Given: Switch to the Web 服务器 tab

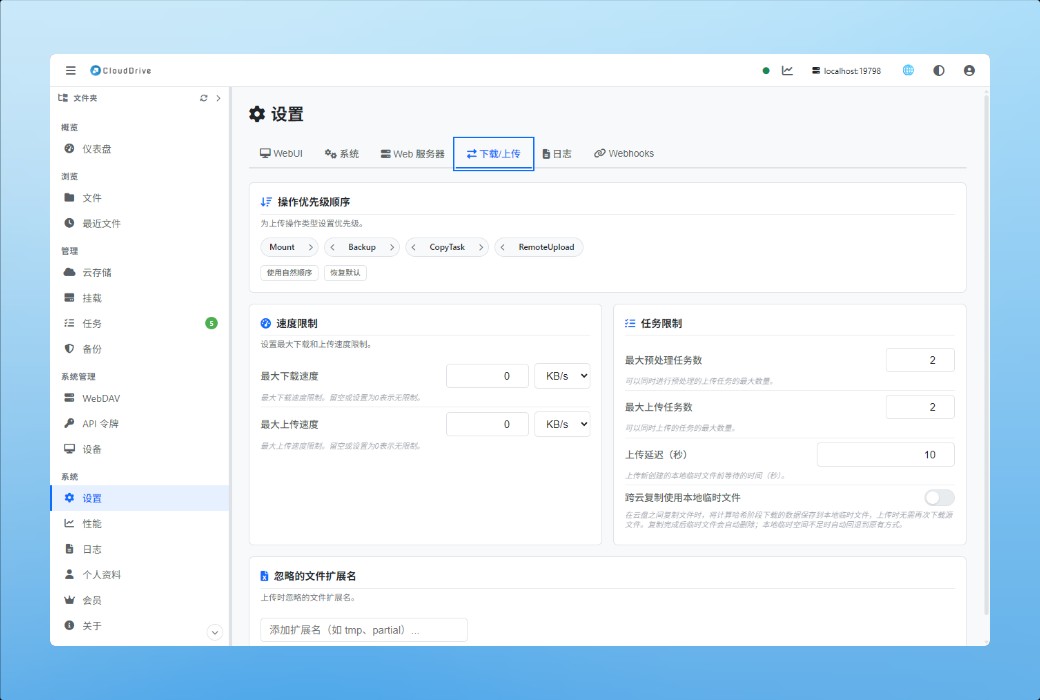Looking at the screenshot, I should click(x=413, y=153).
